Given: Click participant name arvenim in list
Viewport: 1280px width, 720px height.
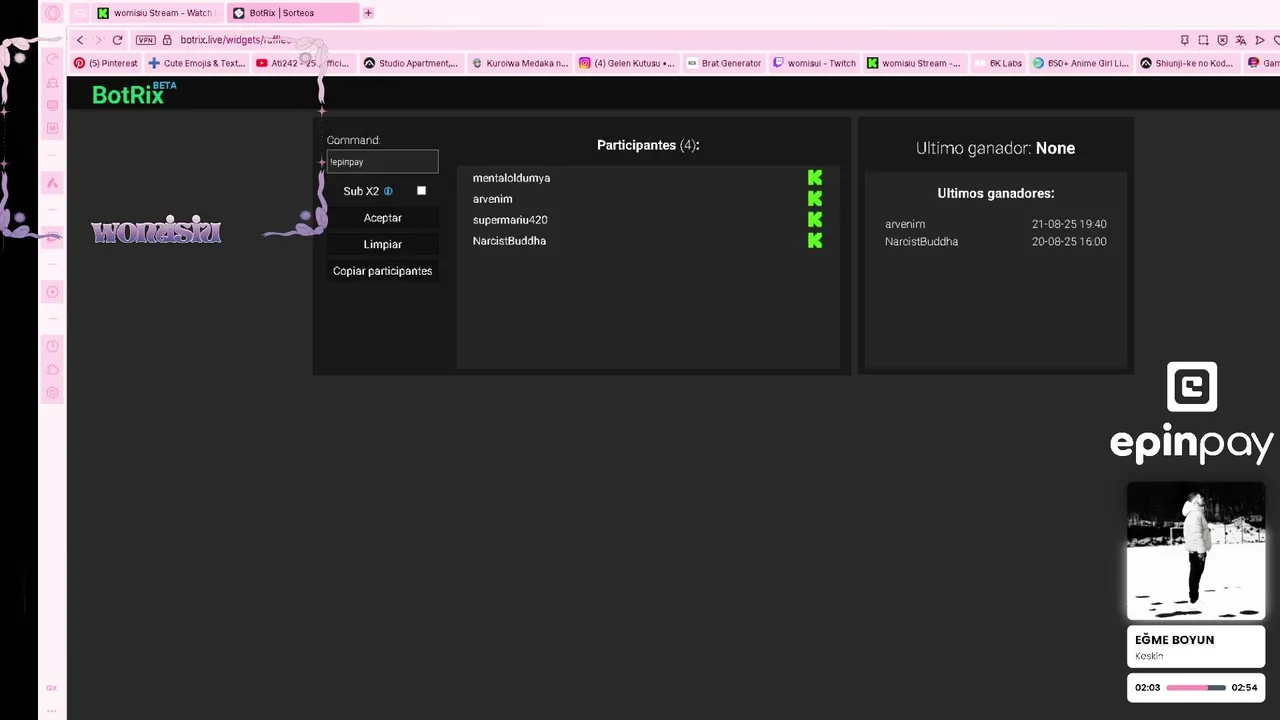Looking at the screenshot, I should point(493,199).
